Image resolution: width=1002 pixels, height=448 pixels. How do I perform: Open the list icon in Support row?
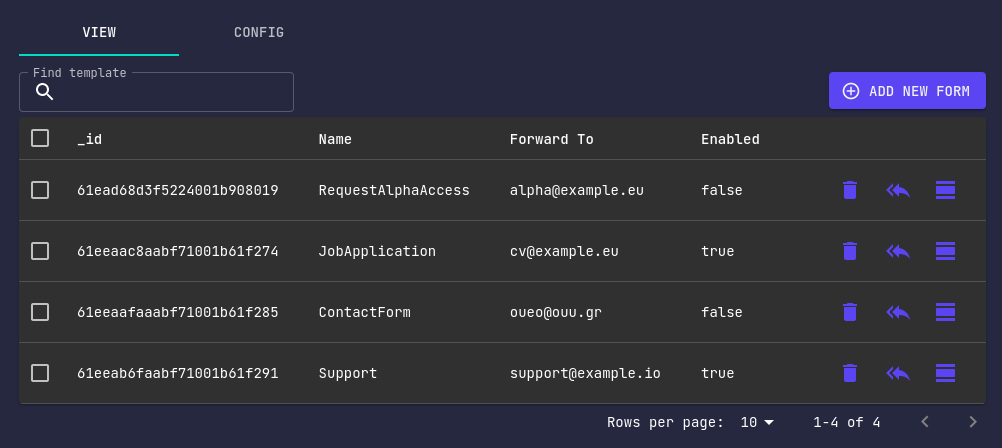(x=945, y=373)
